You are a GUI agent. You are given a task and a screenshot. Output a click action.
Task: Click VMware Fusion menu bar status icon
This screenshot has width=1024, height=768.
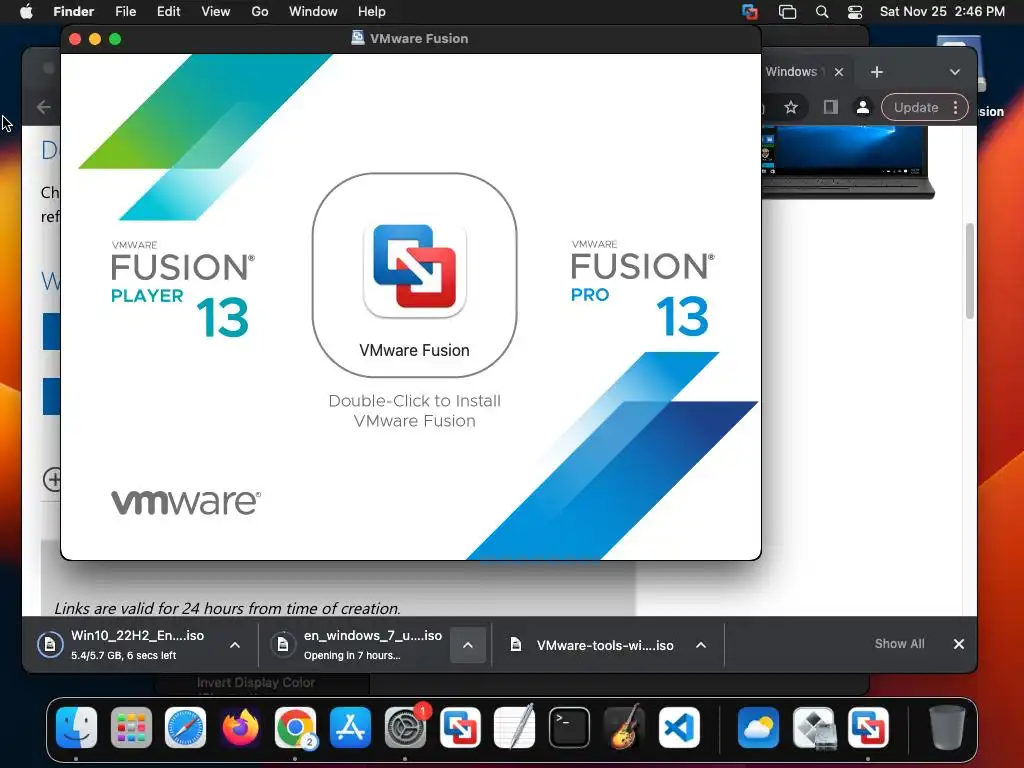[x=750, y=12]
